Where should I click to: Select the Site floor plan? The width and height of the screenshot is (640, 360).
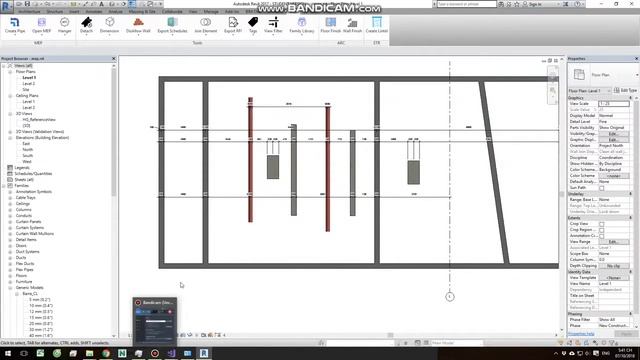(x=26, y=90)
